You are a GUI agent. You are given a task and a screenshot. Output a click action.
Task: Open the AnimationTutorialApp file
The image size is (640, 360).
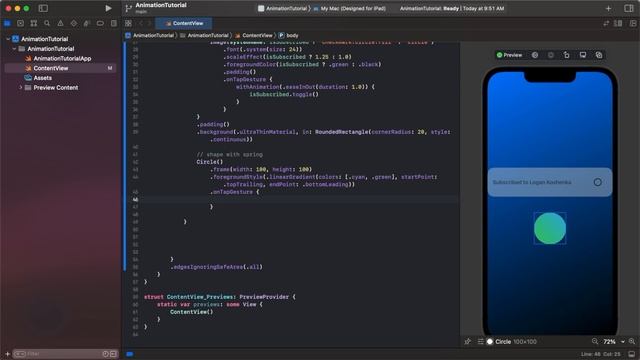tap(62, 58)
